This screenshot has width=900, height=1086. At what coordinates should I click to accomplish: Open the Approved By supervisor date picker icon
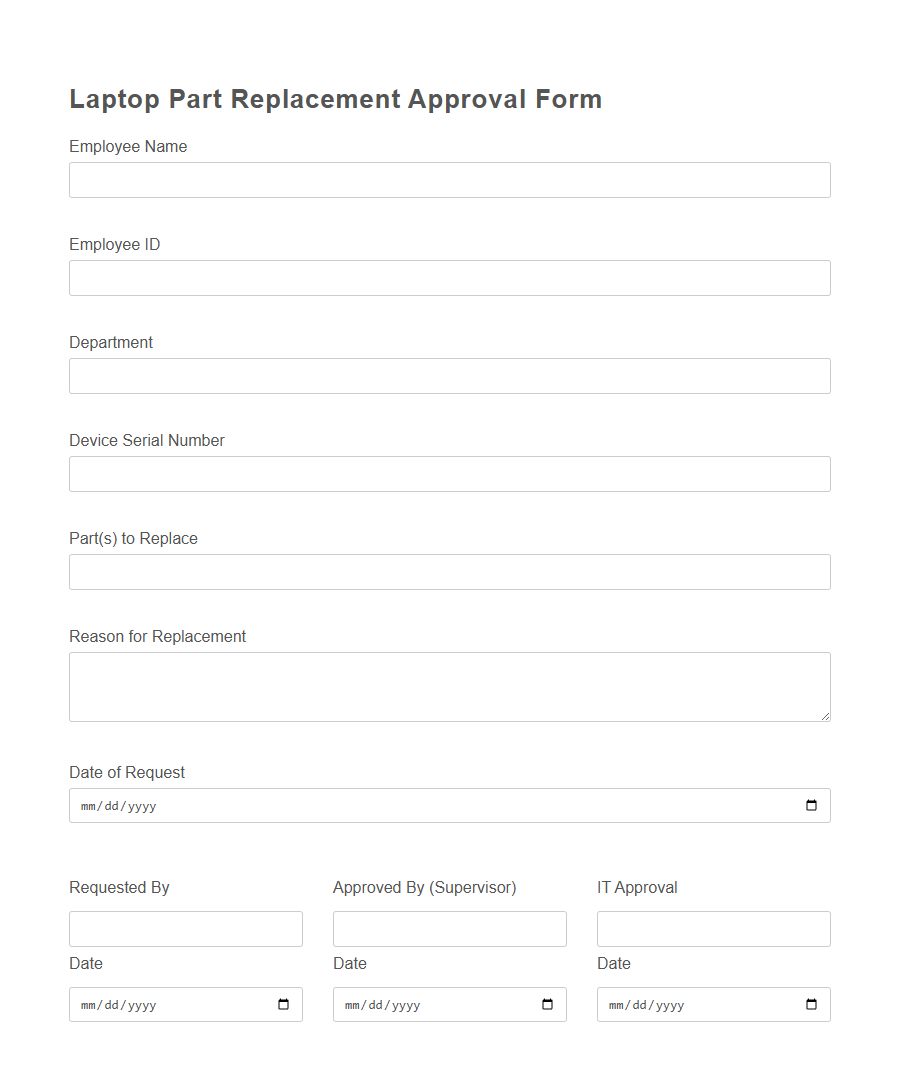coord(547,1004)
